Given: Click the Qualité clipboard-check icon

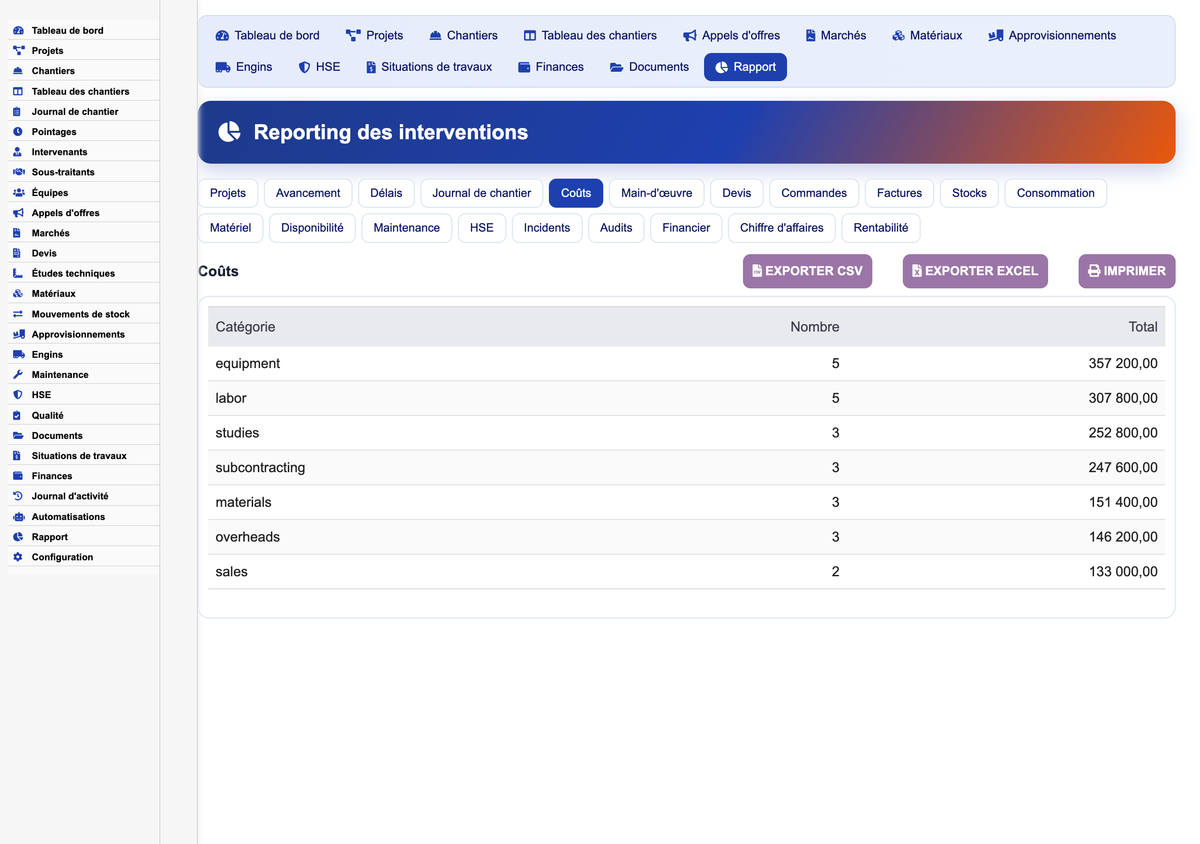Looking at the screenshot, I should click(x=18, y=415).
